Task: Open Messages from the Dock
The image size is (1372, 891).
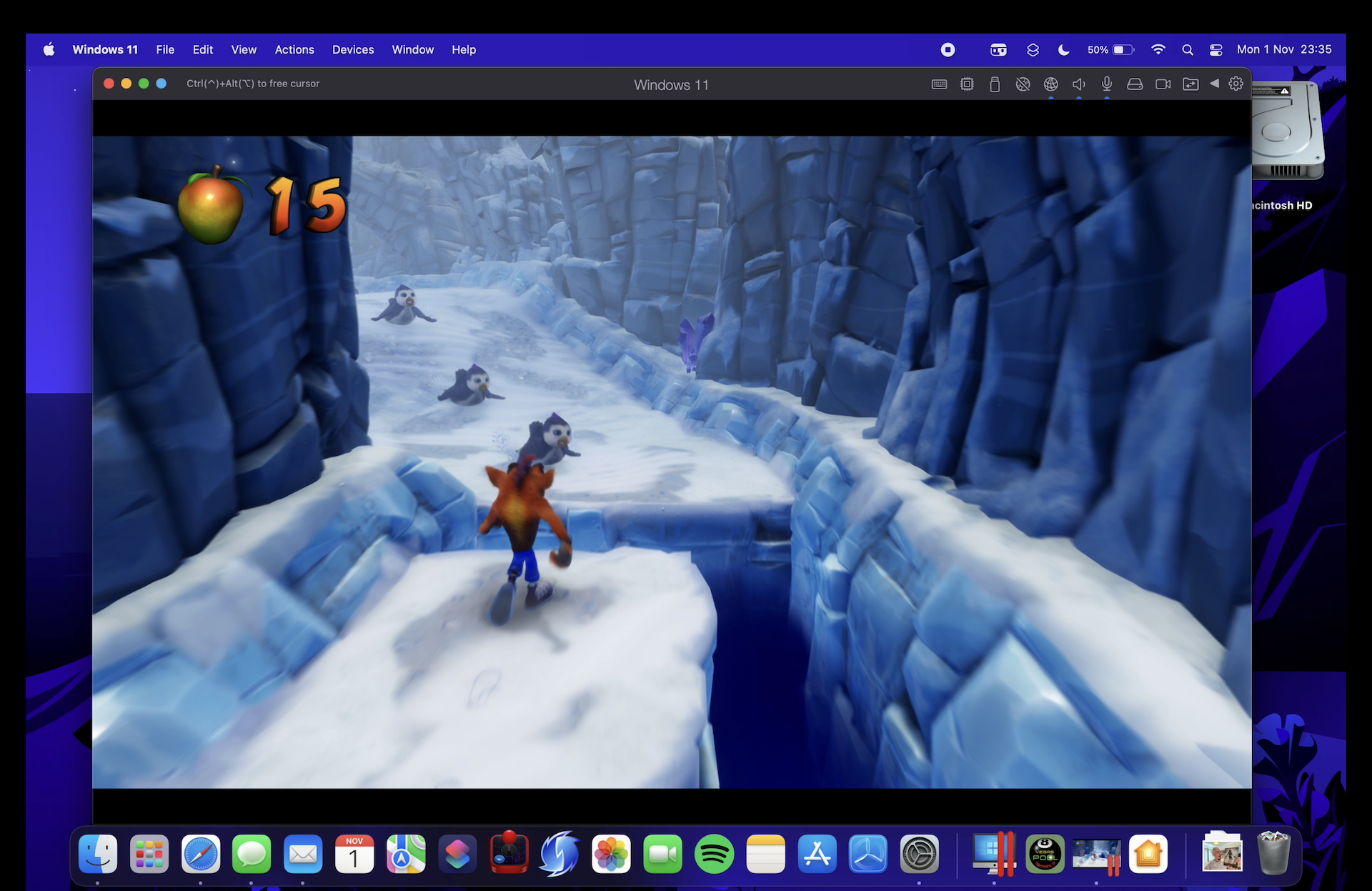Action: 252,853
